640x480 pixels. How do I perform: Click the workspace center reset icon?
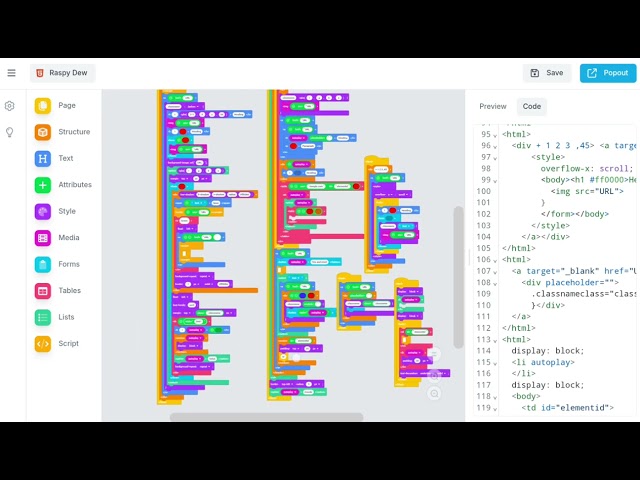[x=434, y=354]
